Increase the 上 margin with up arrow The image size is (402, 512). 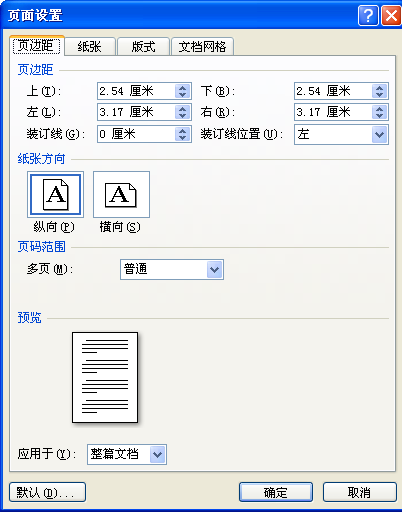(x=182, y=88)
